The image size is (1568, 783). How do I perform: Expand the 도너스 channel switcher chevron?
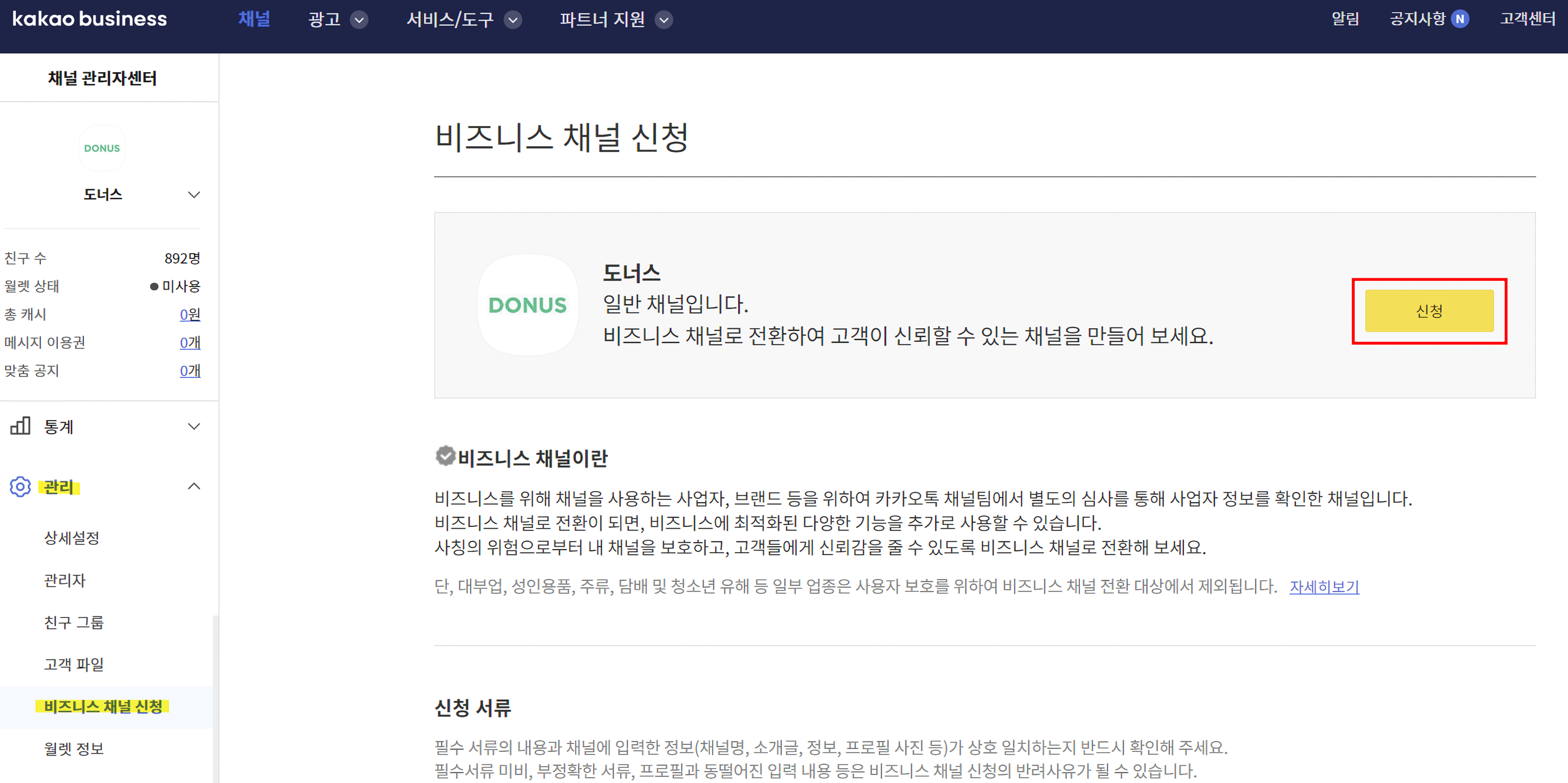coord(193,195)
